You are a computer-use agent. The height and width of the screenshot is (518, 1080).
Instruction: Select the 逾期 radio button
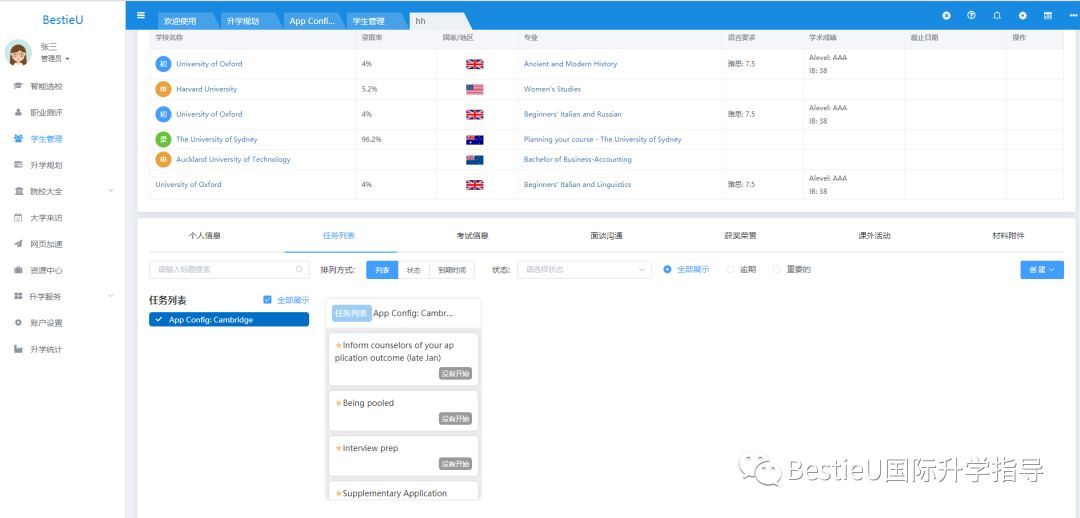[x=730, y=269]
